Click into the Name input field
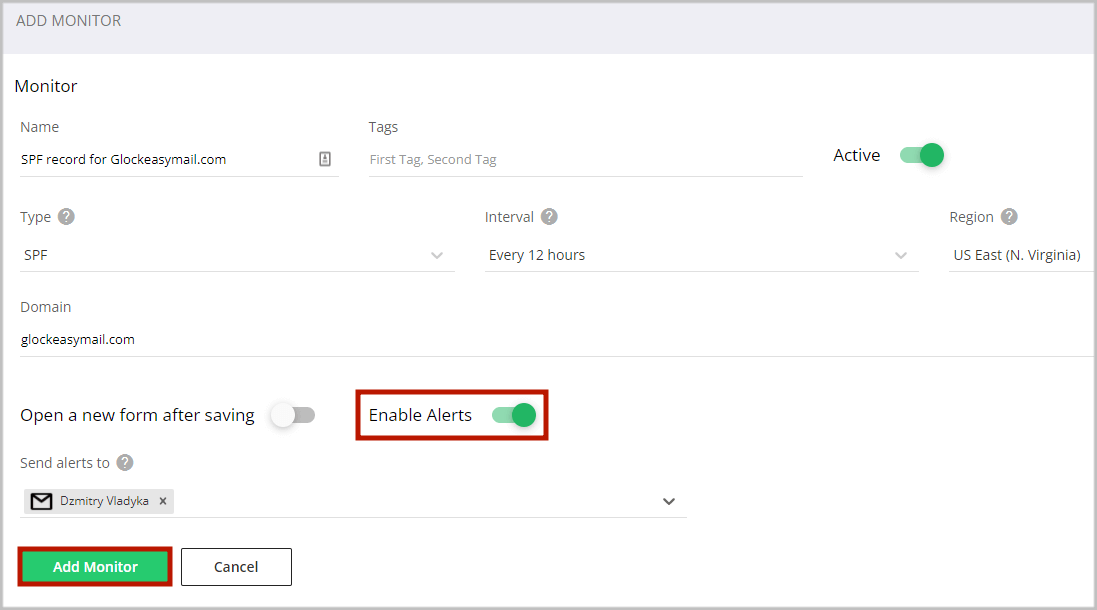The image size is (1097, 610). tap(165, 159)
